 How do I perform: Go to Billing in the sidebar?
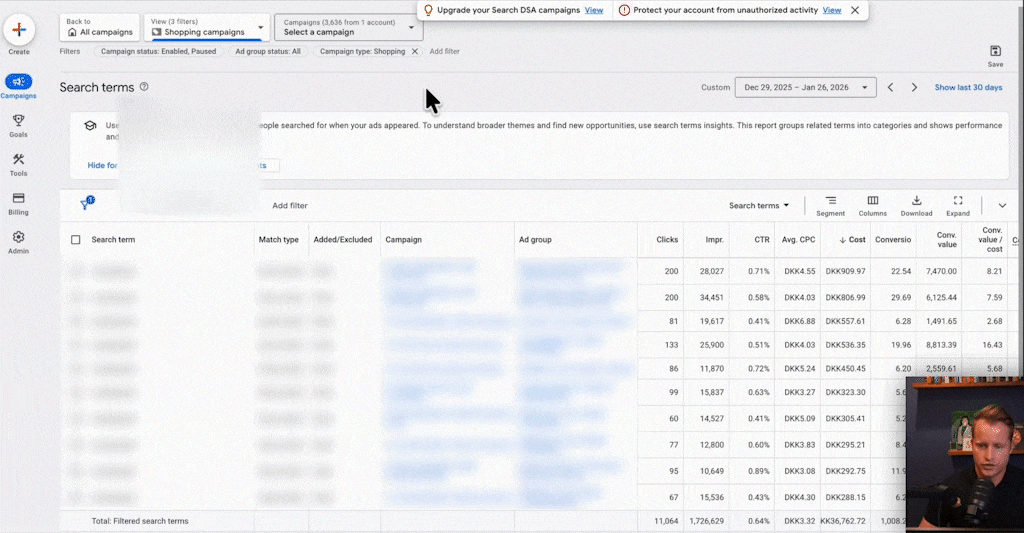click(x=18, y=203)
